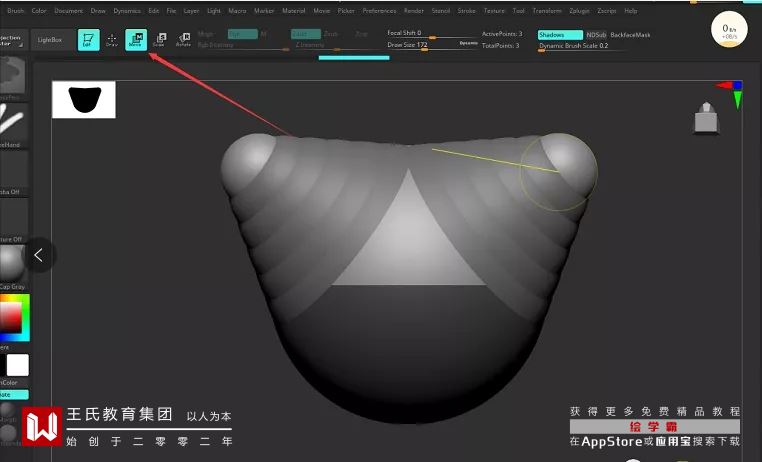Open the Zscript menu

[x=606, y=11]
